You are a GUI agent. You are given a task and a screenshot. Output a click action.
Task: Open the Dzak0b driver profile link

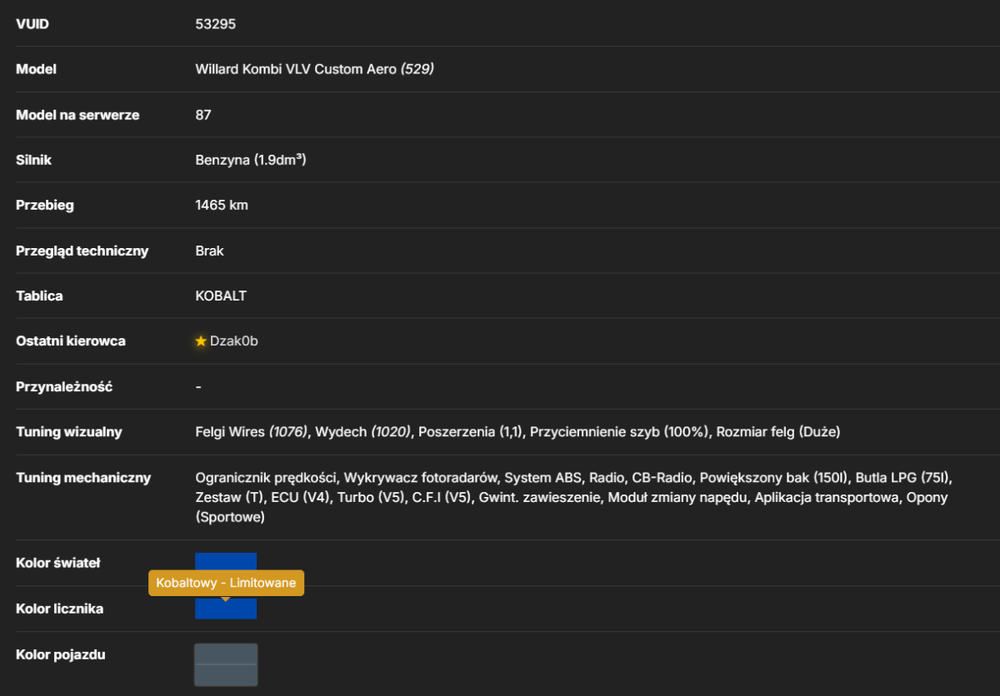[234, 341]
